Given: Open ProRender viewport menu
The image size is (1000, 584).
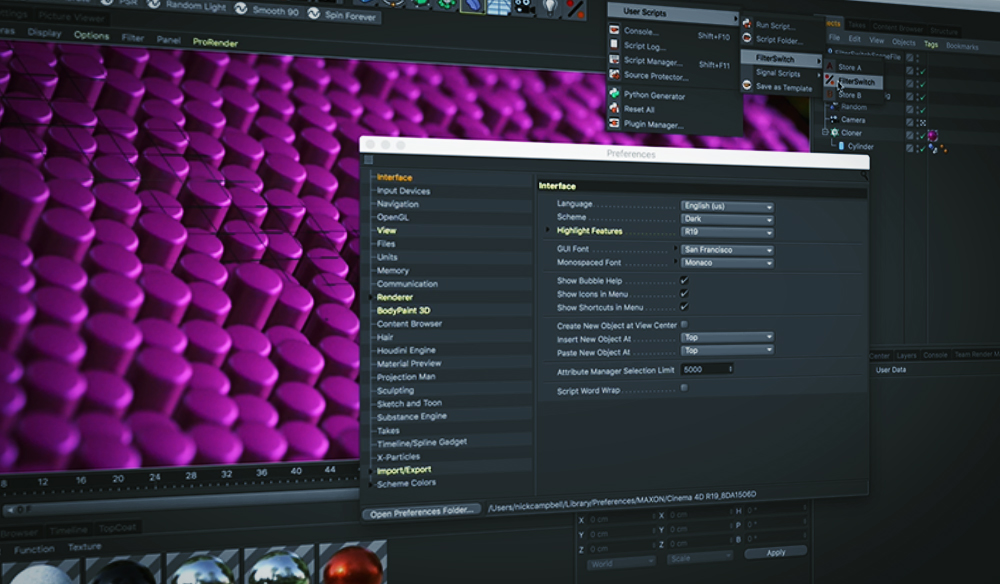Looking at the screenshot, I should pos(215,43).
